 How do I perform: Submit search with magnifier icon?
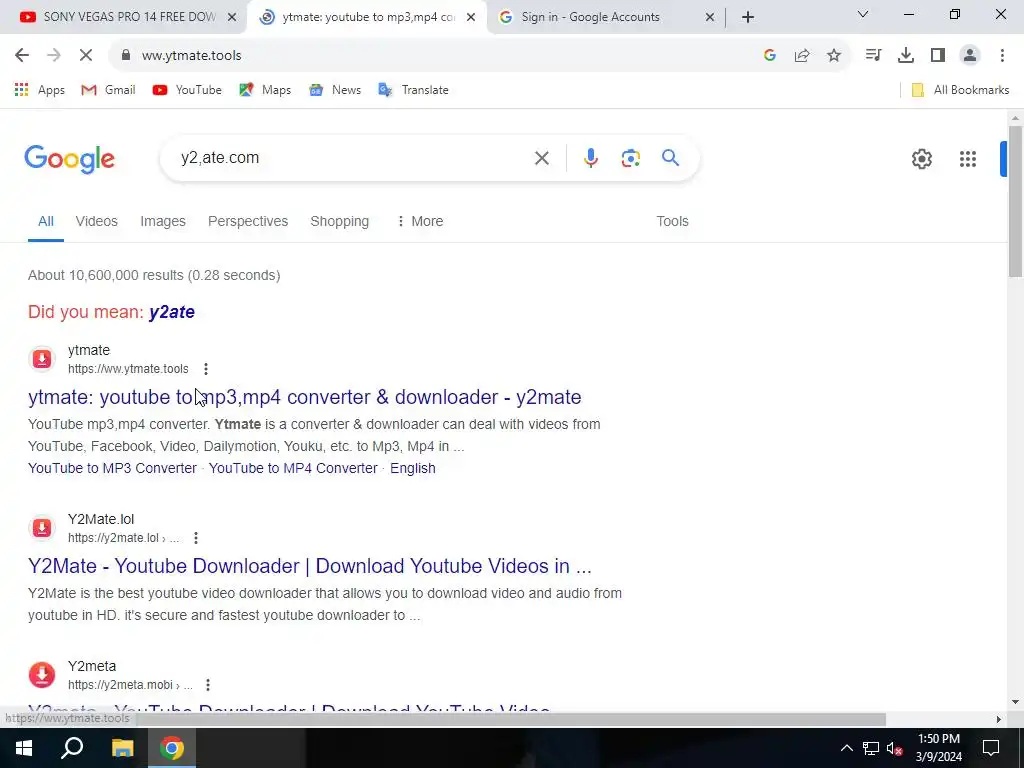click(670, 158)
